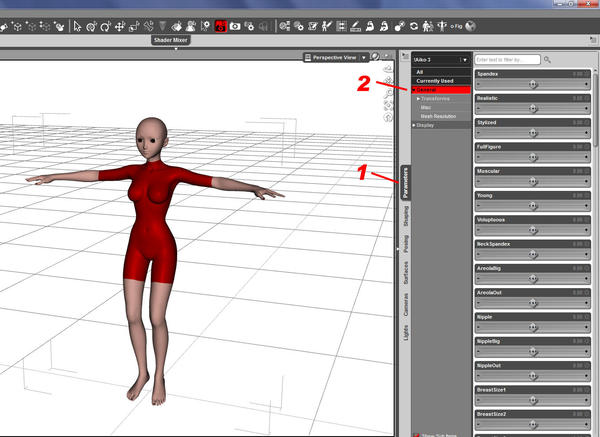Click the BreastSize1 slider handle
This screenshot has width=600, height=437.
tap(533, 400)
